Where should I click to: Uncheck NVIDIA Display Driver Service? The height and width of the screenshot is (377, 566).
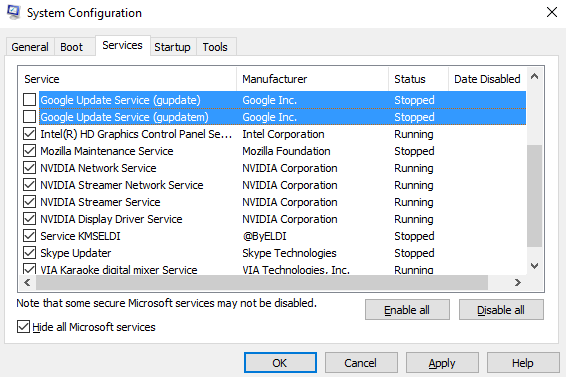coord(29,218)
